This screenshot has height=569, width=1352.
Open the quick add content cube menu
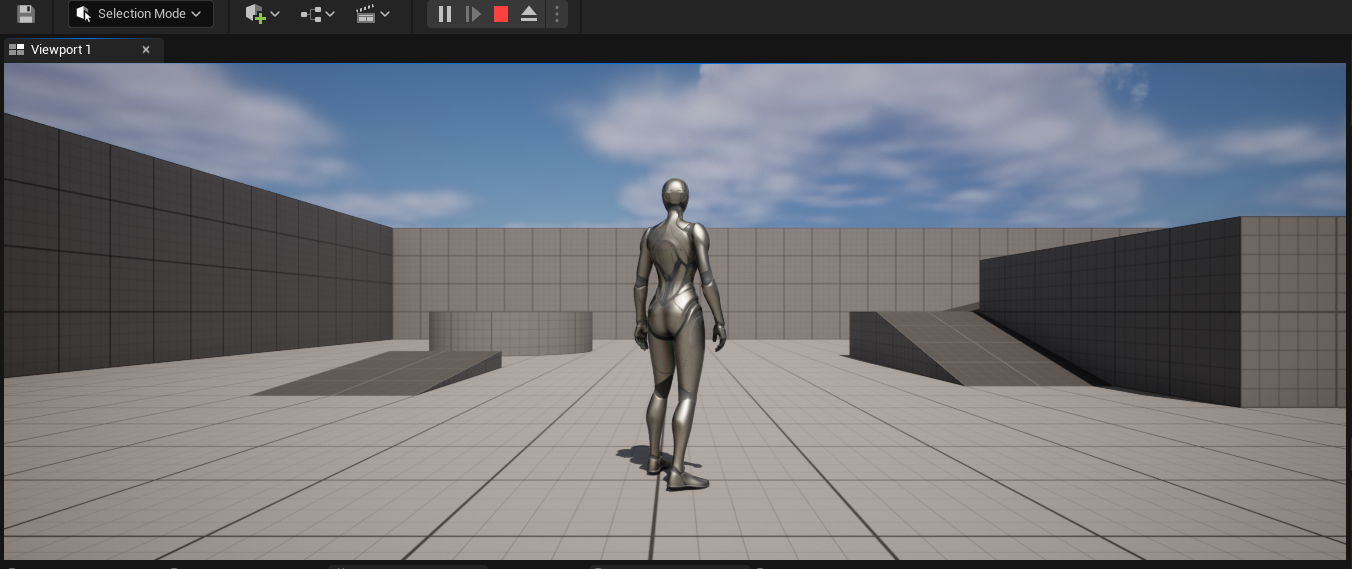(x=262, y=14)
